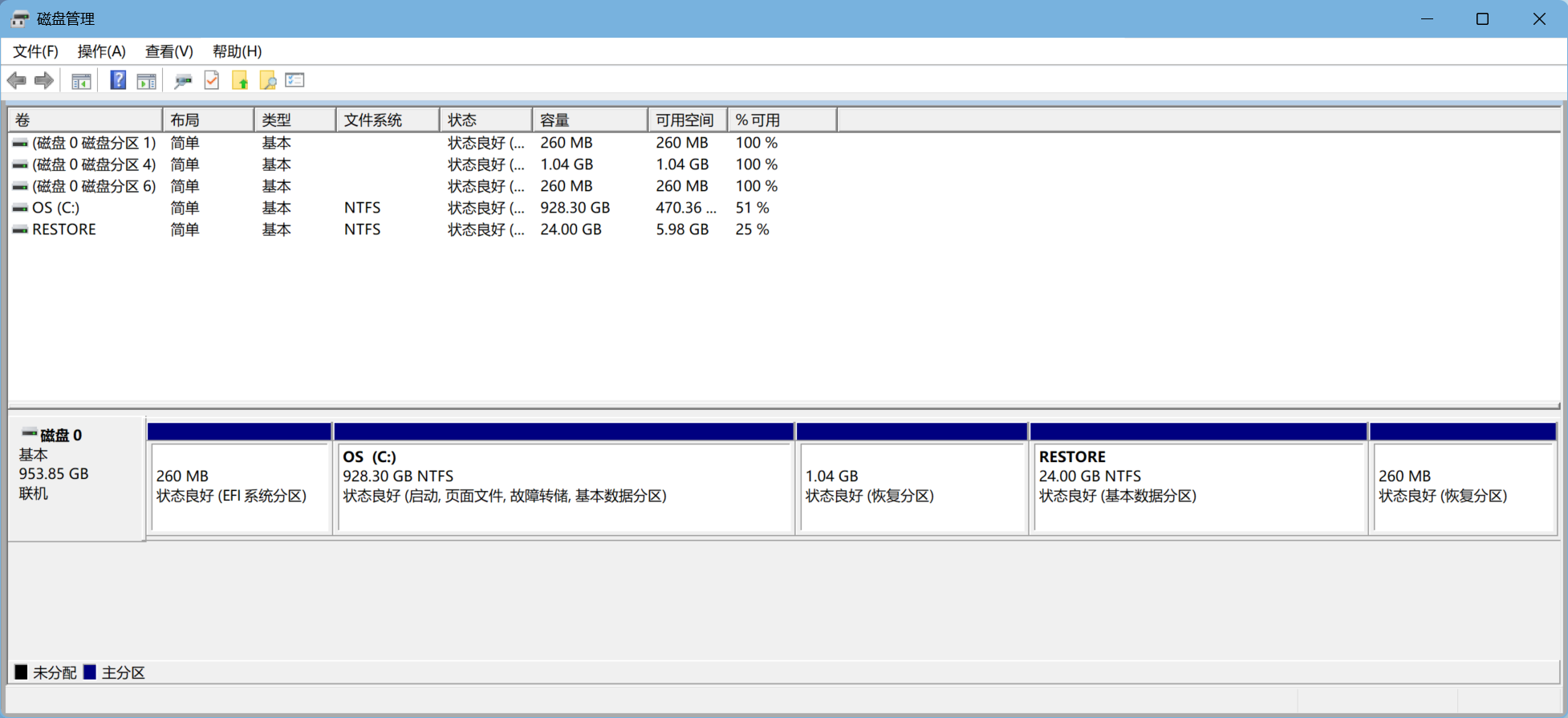Click the disk drive with magnifier icon
The width and height of the screenshot is (1568, 718).
click(183, 81)
